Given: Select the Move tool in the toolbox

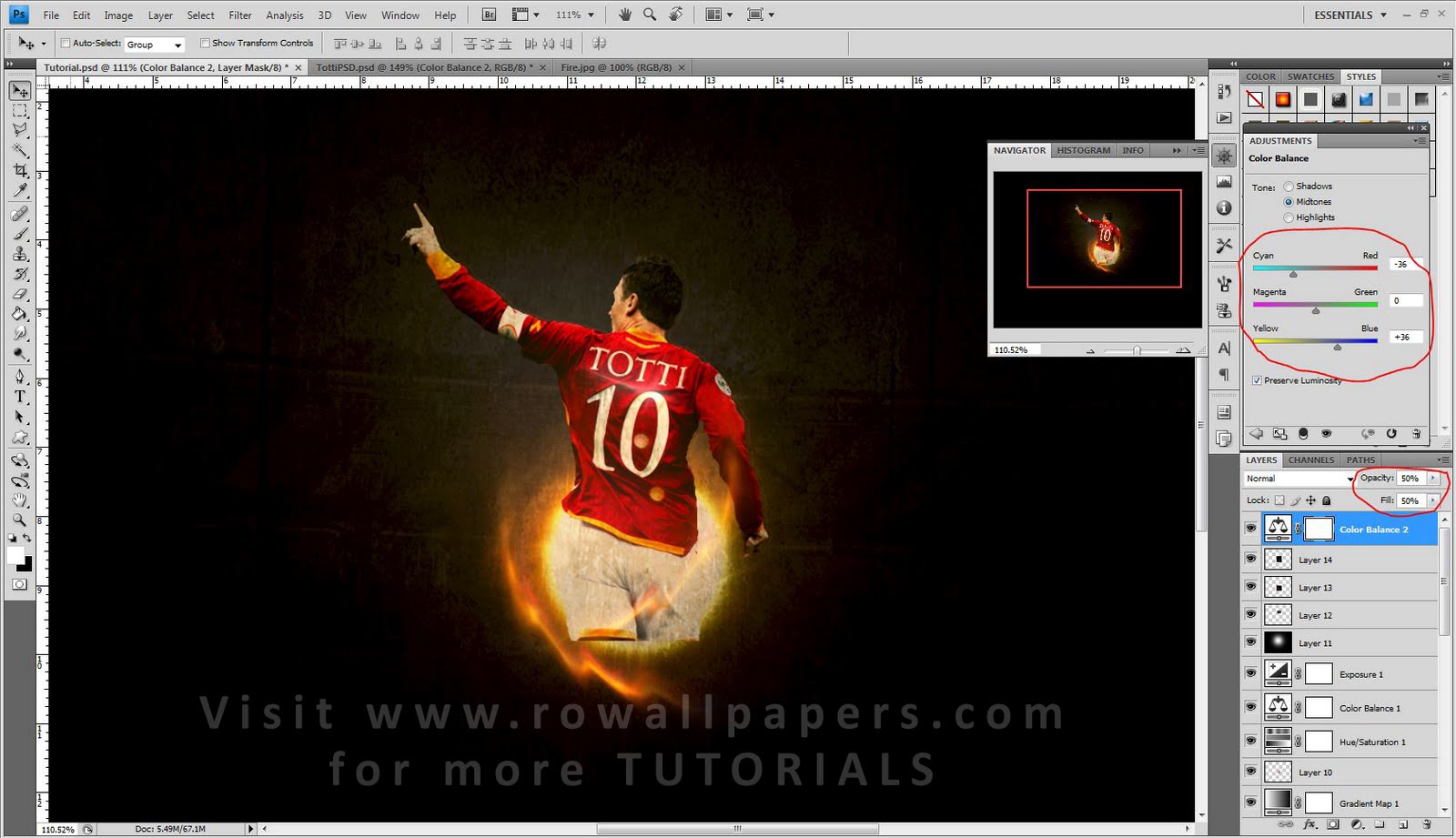Looking at the screenshot, I should (20, 91).
